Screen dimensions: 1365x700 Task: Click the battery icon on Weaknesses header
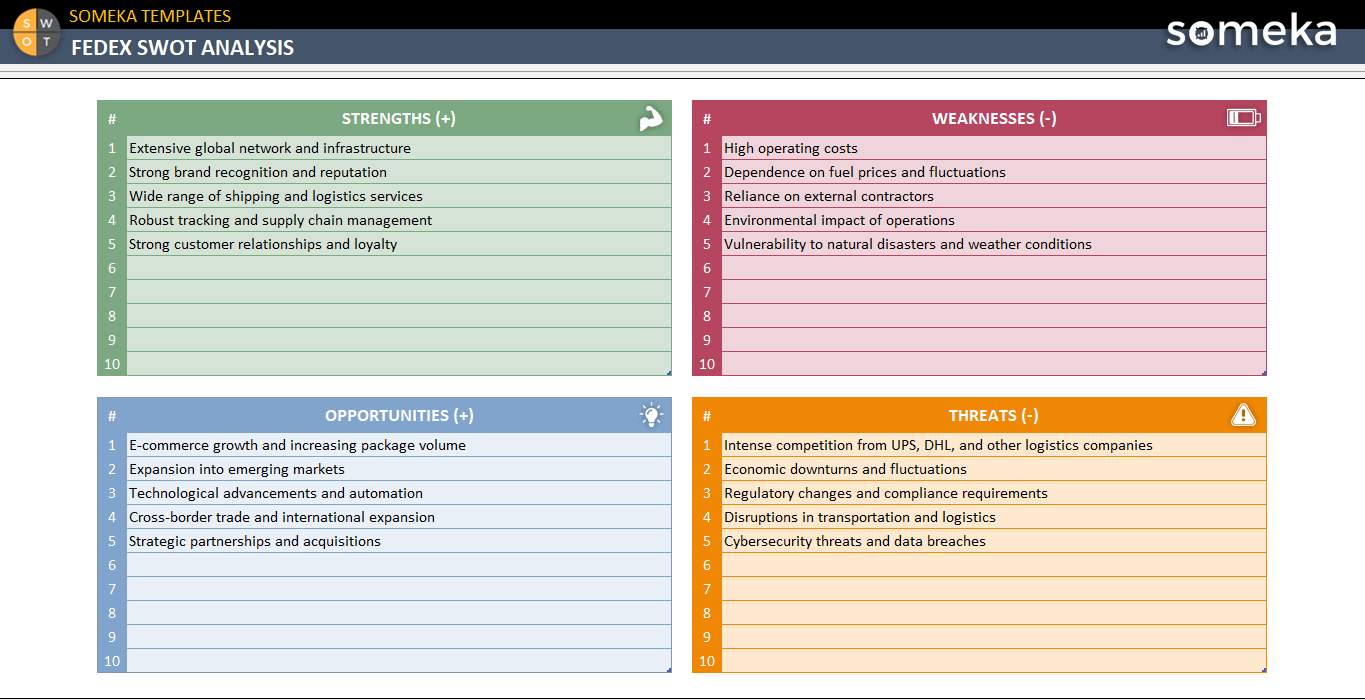pyautogui.click(x=1242, y=117)
